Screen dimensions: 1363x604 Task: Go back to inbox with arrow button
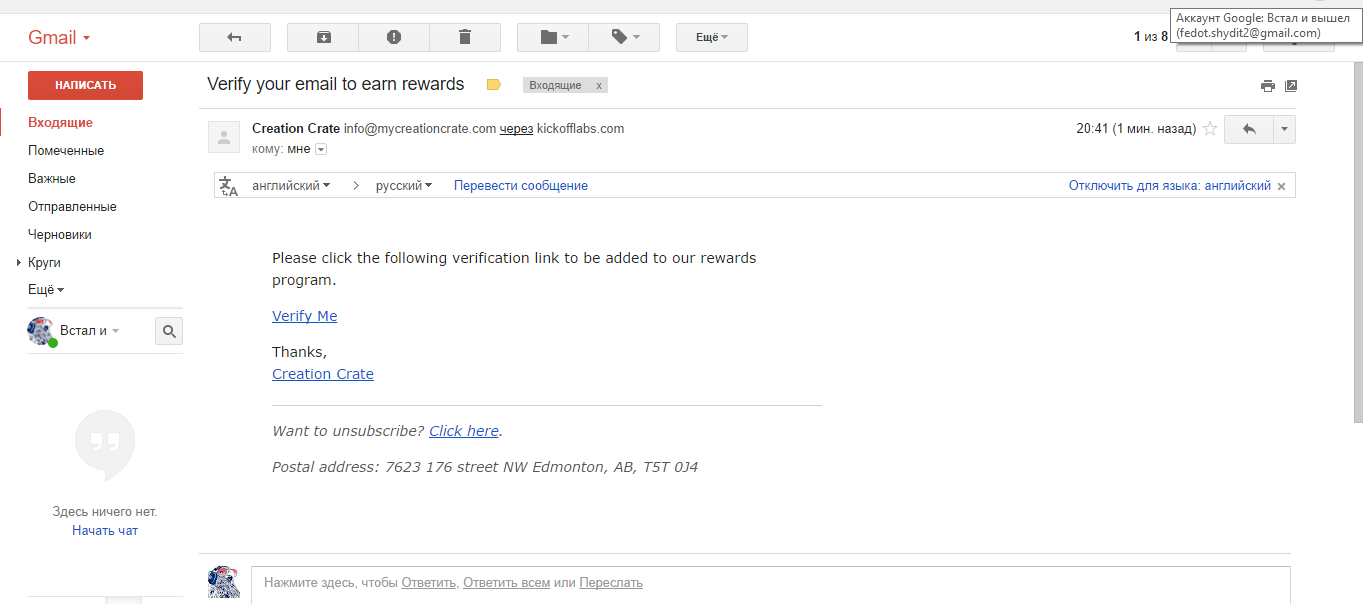(x=235, y=37)
